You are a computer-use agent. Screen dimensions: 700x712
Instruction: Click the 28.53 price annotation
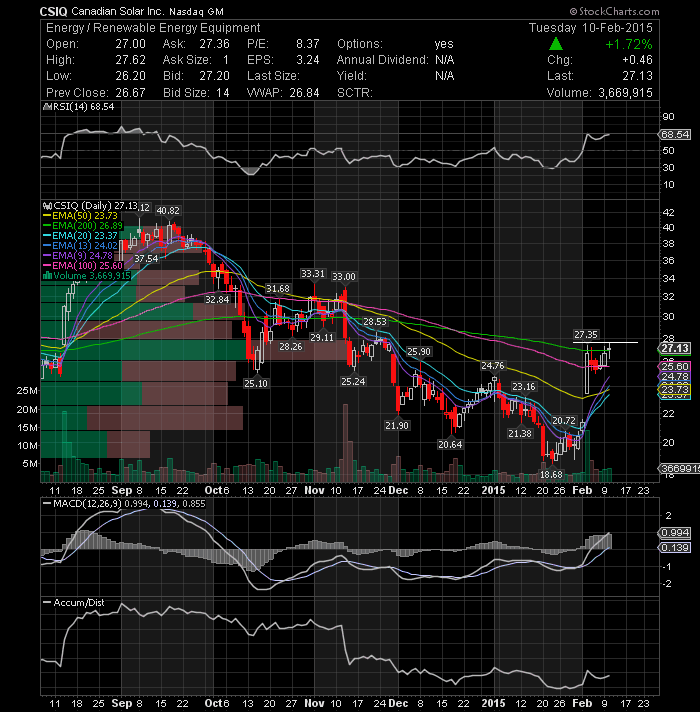pos(375,321)
